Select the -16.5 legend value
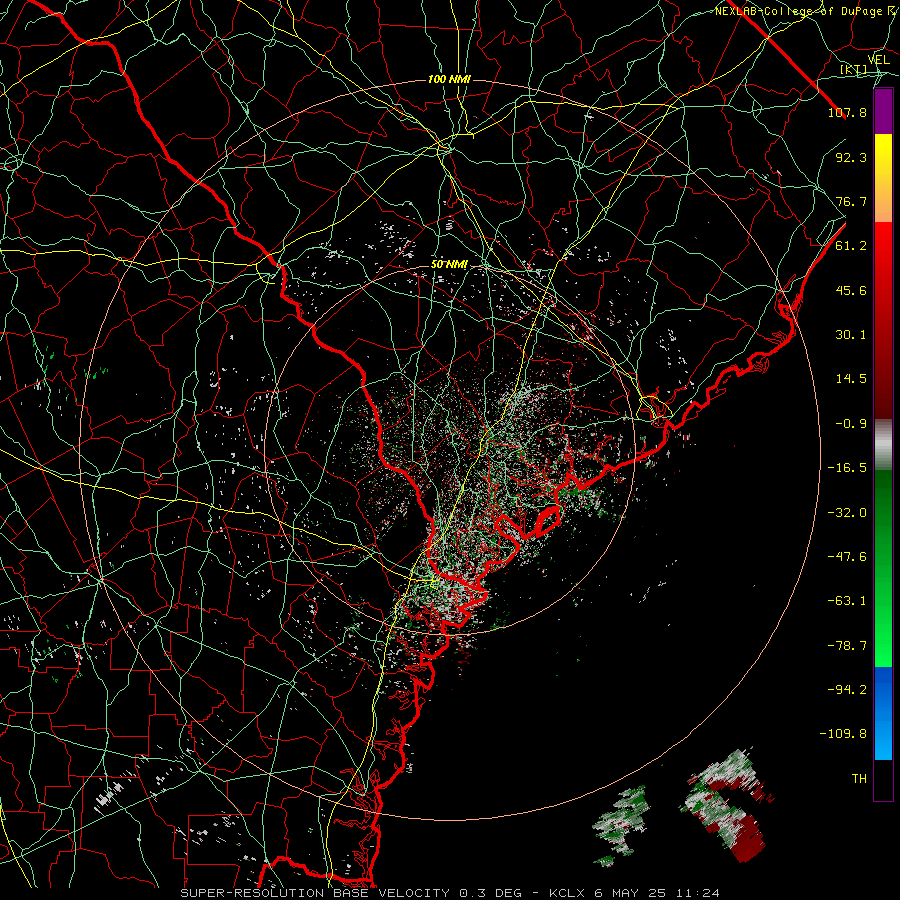The image size is (900, 900). (847, 468)
